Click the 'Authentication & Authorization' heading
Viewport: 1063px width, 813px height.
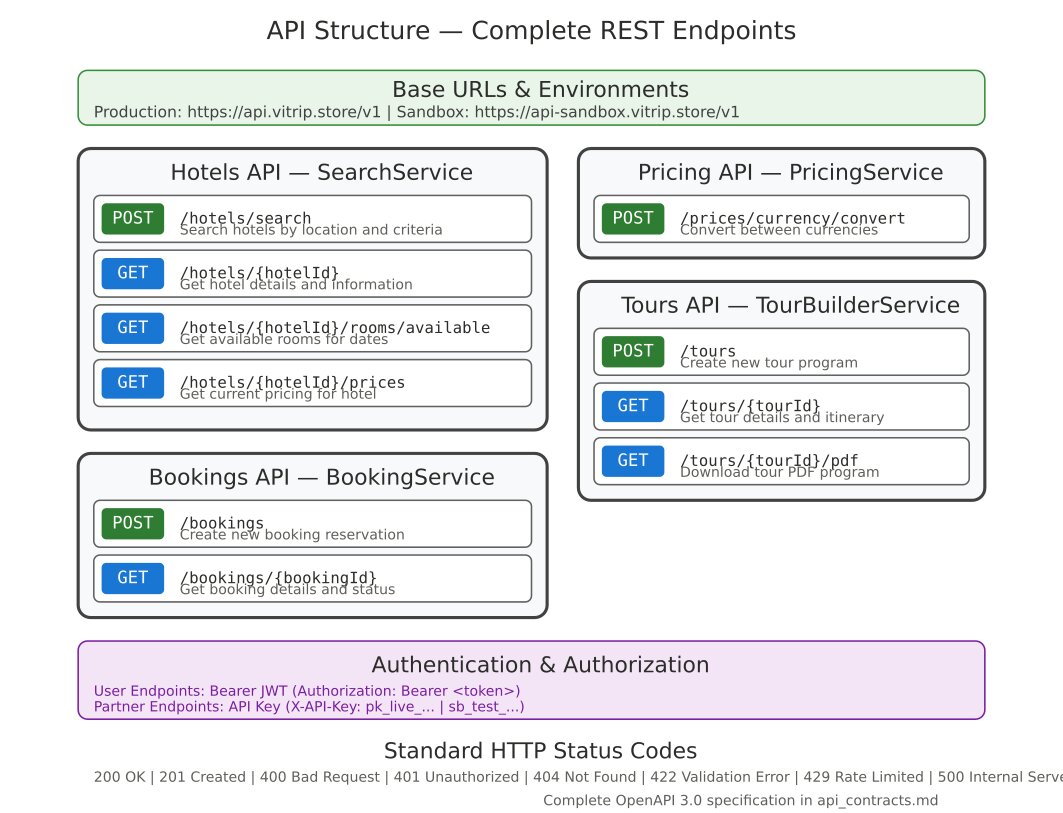point(540,665)
